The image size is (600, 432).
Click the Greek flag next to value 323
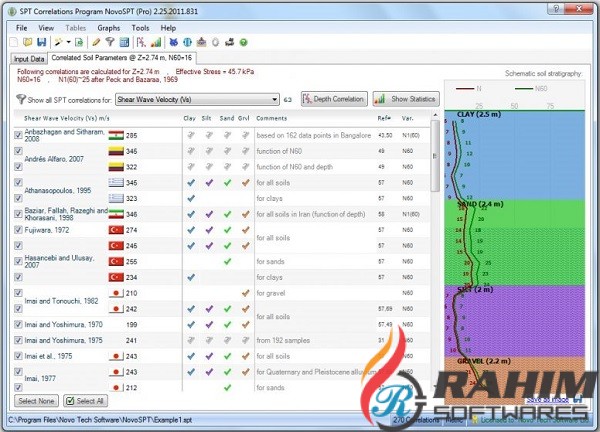[116, 198]
